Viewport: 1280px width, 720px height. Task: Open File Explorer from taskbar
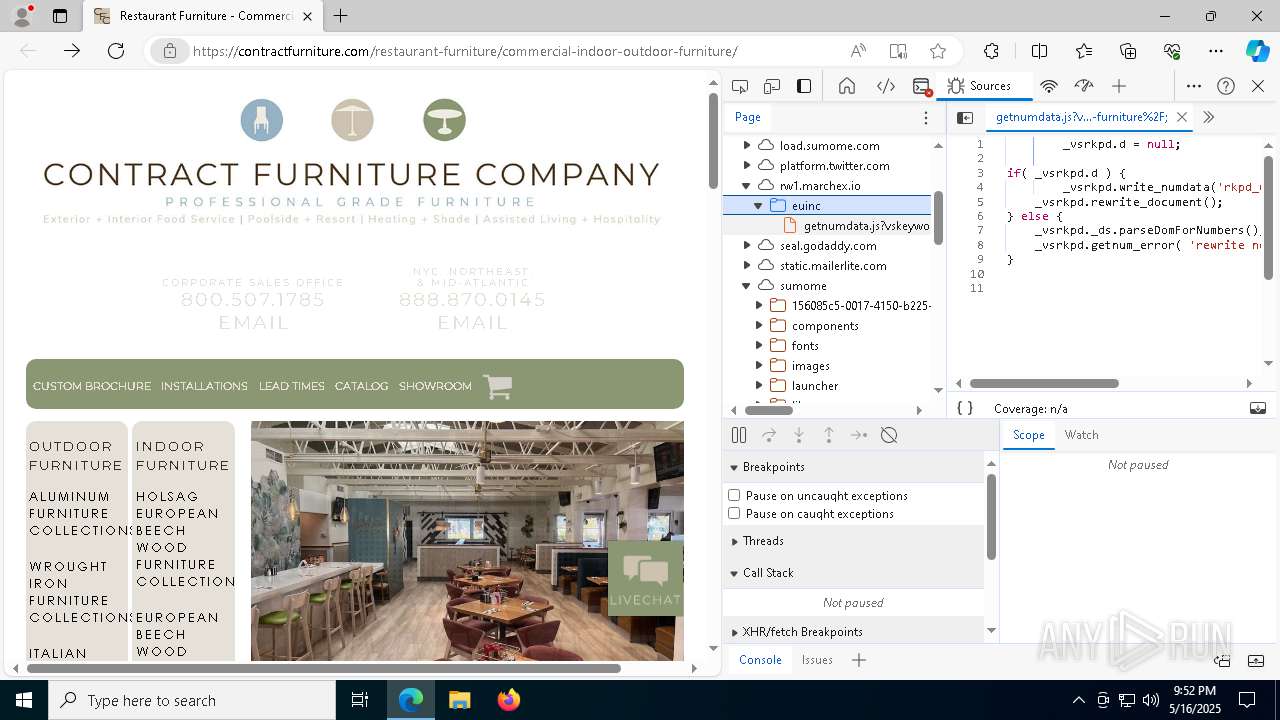pyautogui.click(x=459, y=700)
